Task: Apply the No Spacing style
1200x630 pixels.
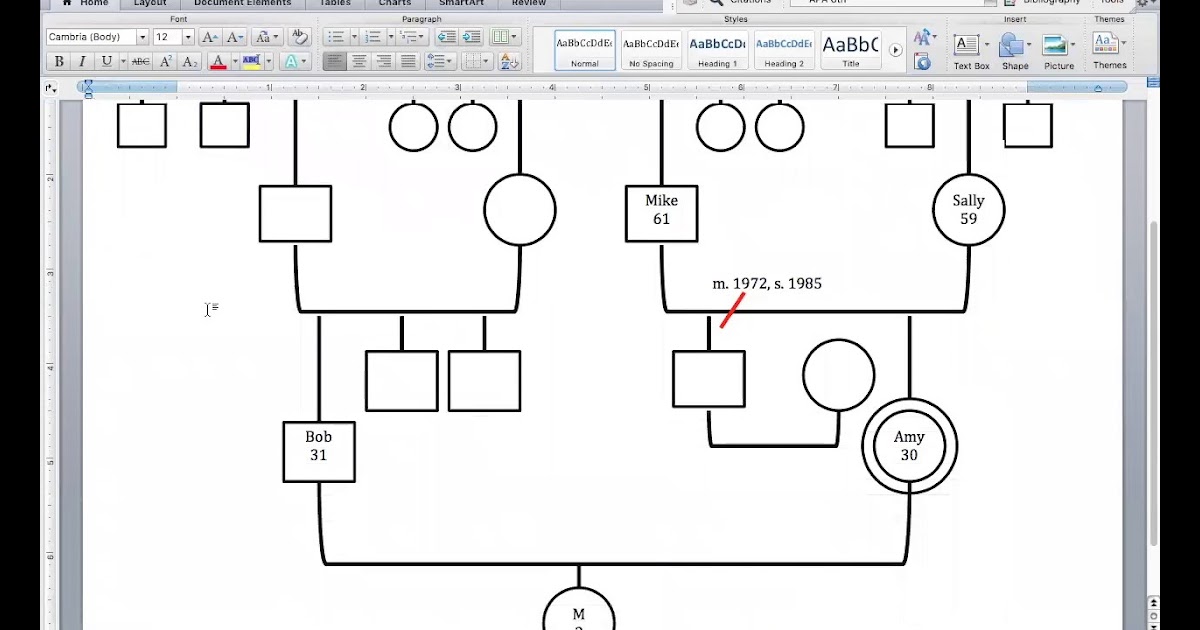Action: pos(651,50)
